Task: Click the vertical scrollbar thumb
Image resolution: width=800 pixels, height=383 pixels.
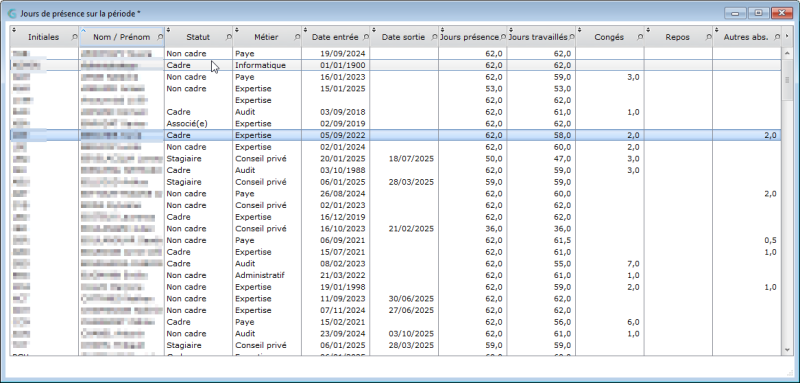Action: (787, 80)
